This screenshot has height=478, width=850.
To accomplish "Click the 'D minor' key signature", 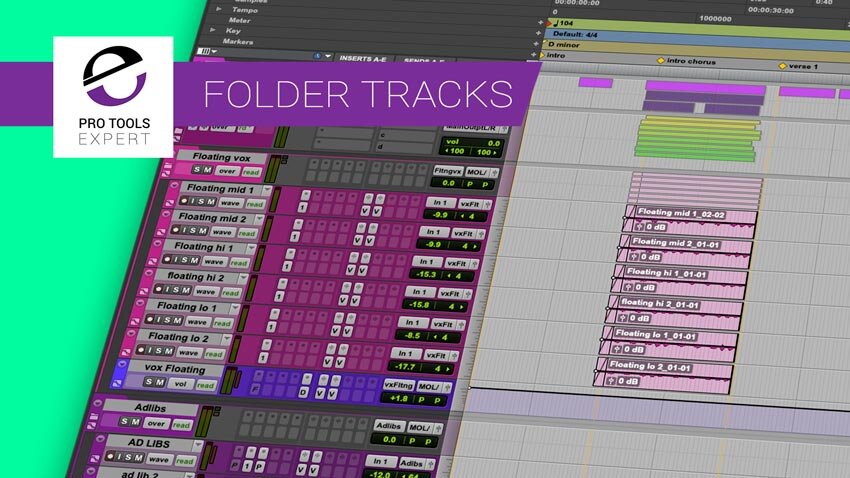I will point(564,44).
